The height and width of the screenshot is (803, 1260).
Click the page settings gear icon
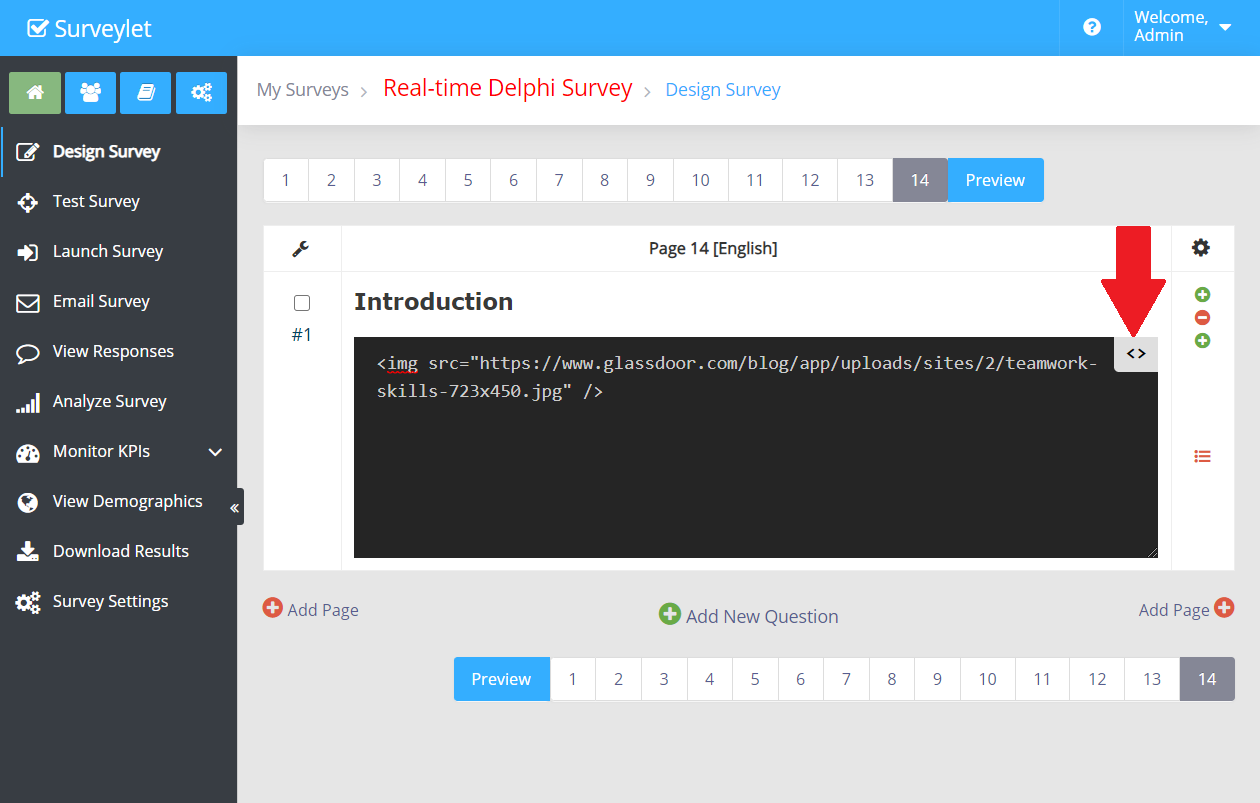1201,248
